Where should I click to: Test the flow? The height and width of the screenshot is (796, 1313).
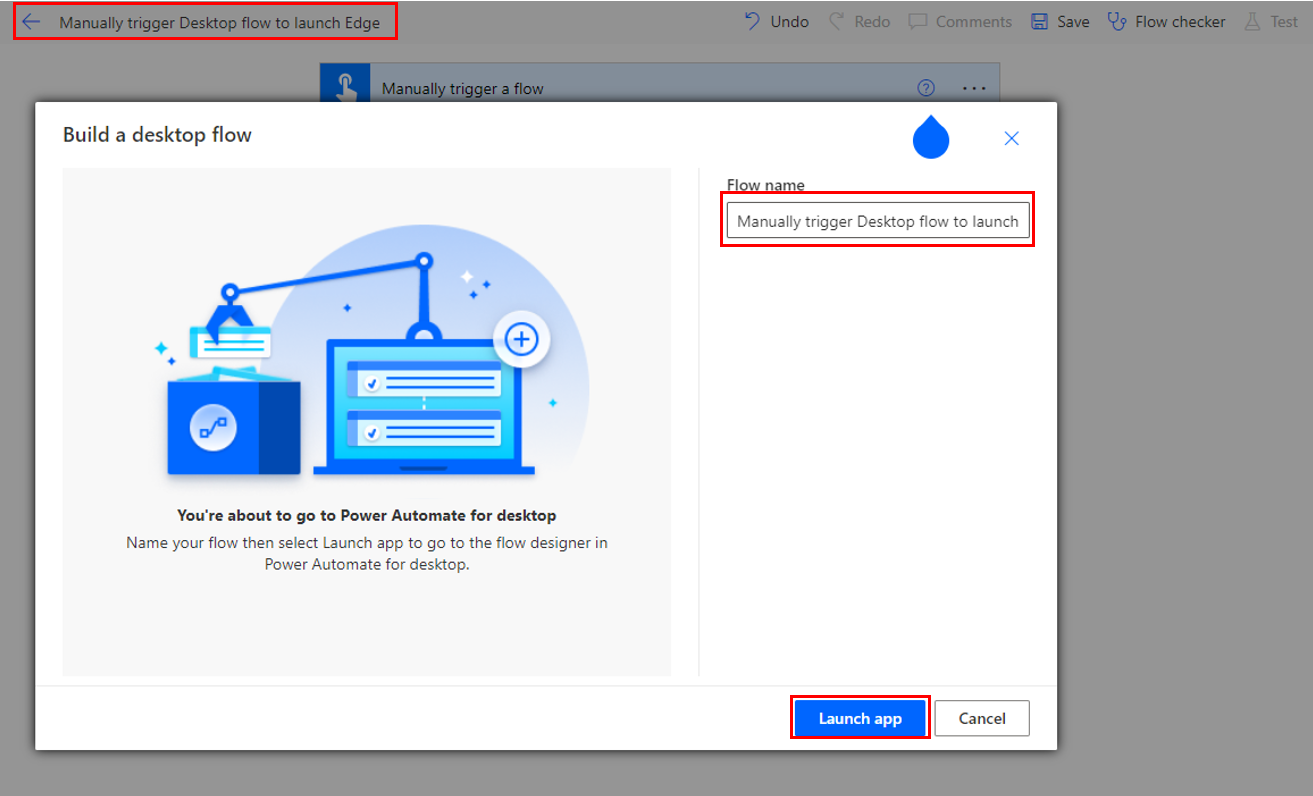tap(1271, 21)
